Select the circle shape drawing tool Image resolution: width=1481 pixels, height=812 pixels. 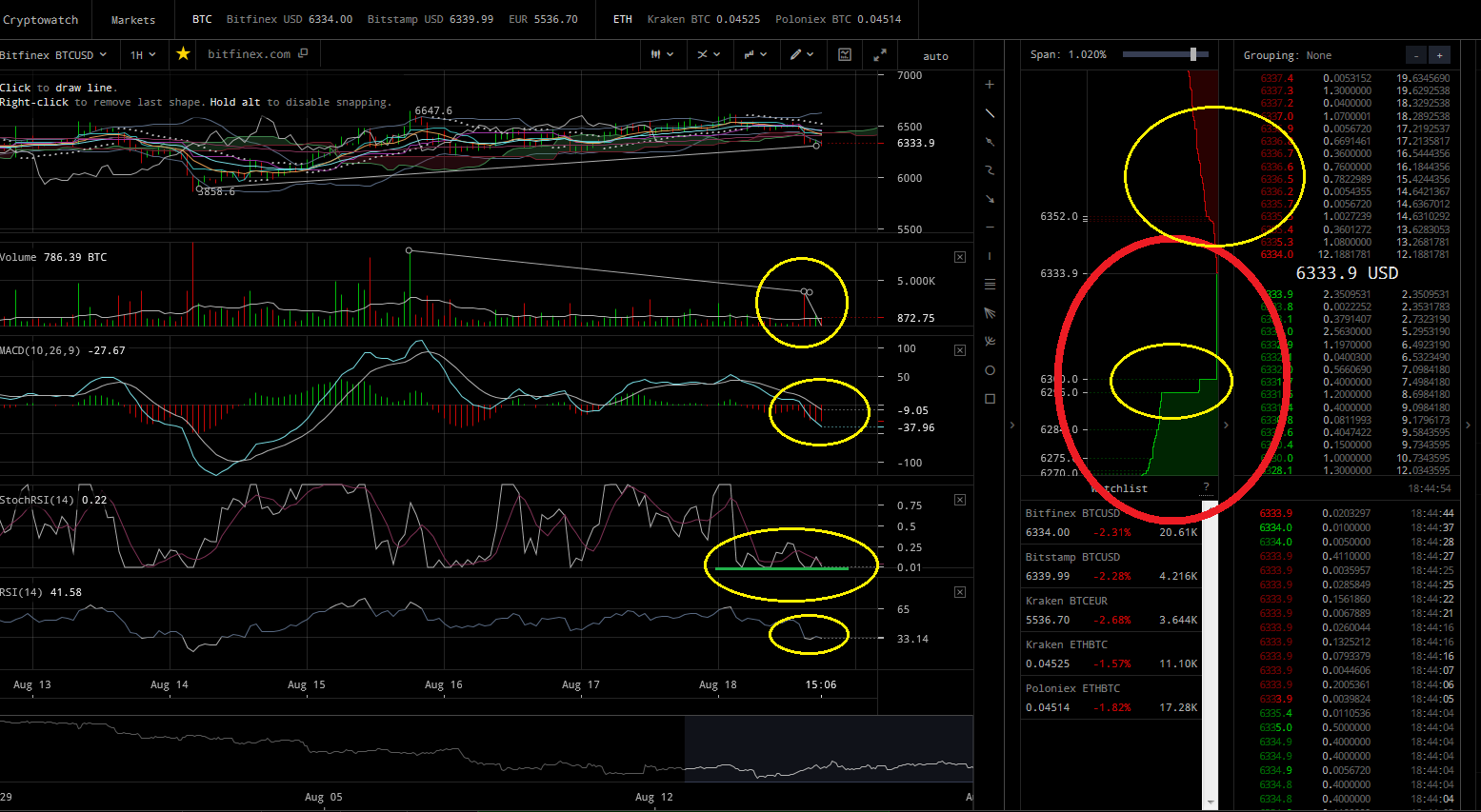pos(990,370)
